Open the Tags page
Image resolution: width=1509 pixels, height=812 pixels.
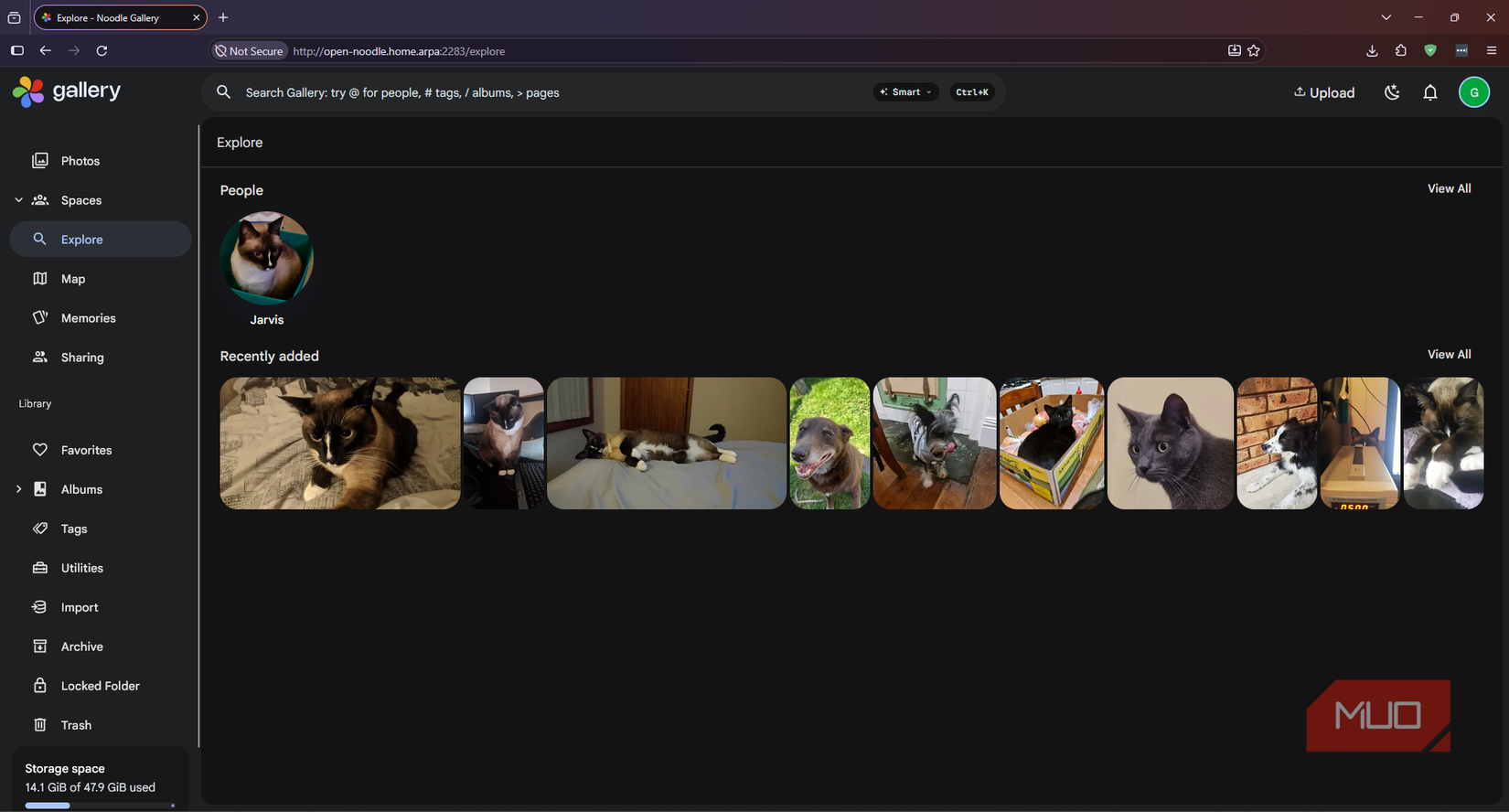tap(101, 529)
